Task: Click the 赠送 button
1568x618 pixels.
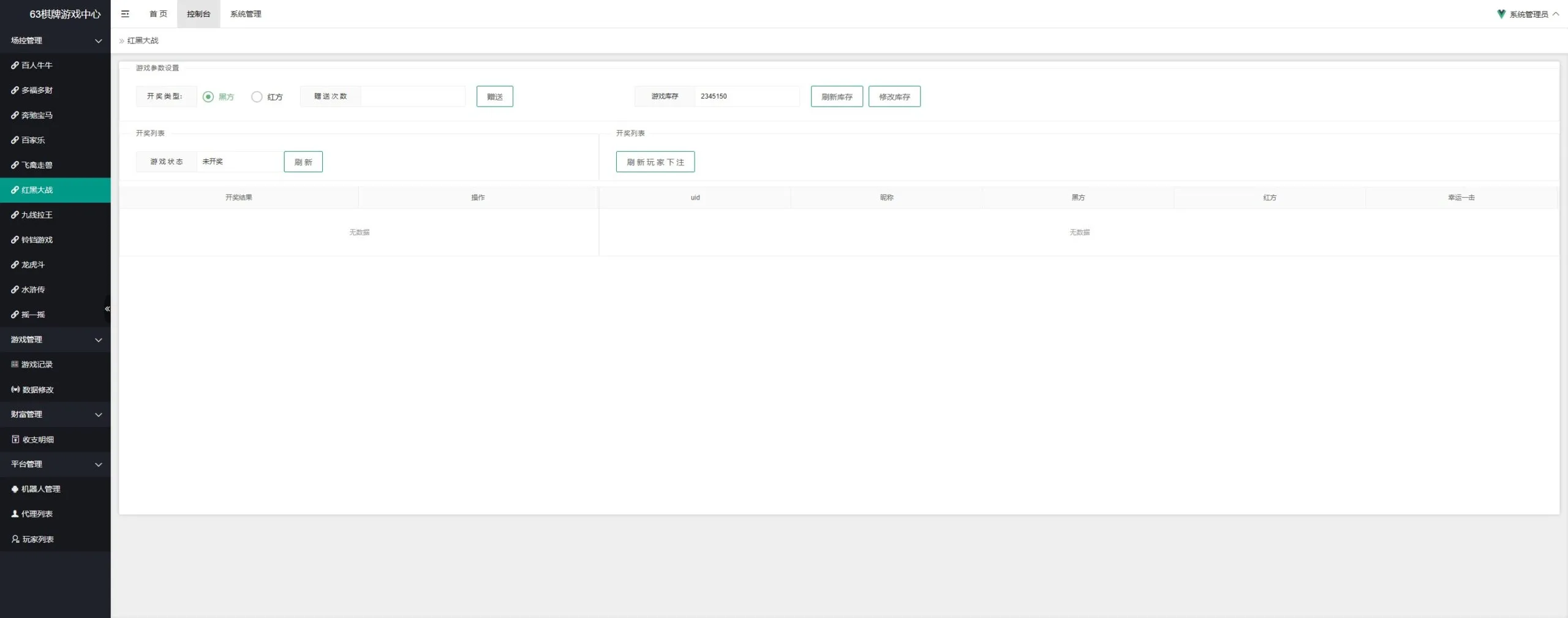Action: tap(495, 97)
